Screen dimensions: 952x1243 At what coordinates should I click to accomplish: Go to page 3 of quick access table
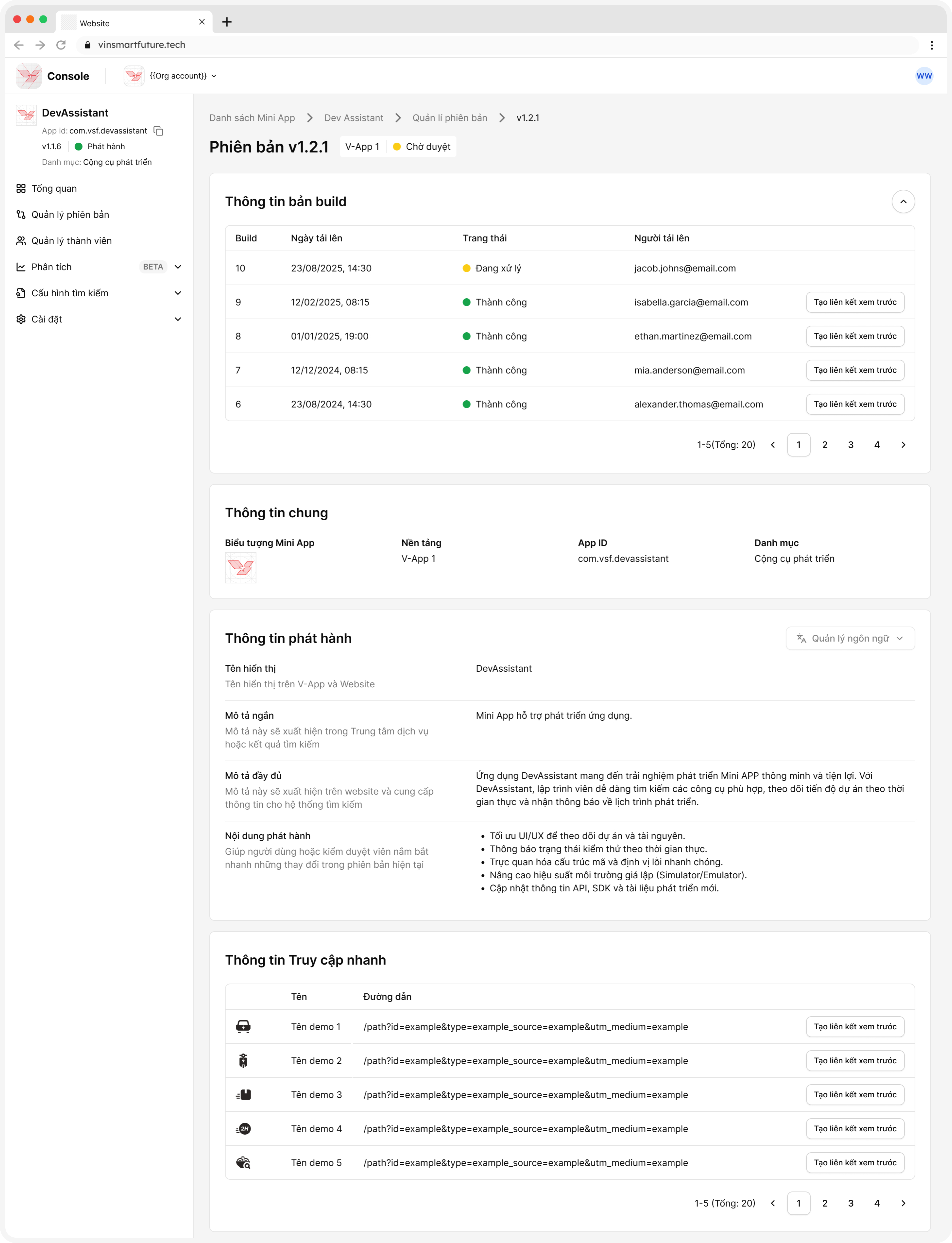851,1203
